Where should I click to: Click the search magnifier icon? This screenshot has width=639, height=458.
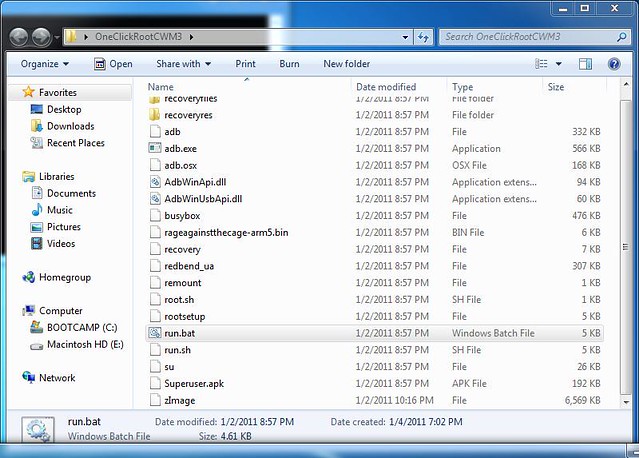pos(622,37)
